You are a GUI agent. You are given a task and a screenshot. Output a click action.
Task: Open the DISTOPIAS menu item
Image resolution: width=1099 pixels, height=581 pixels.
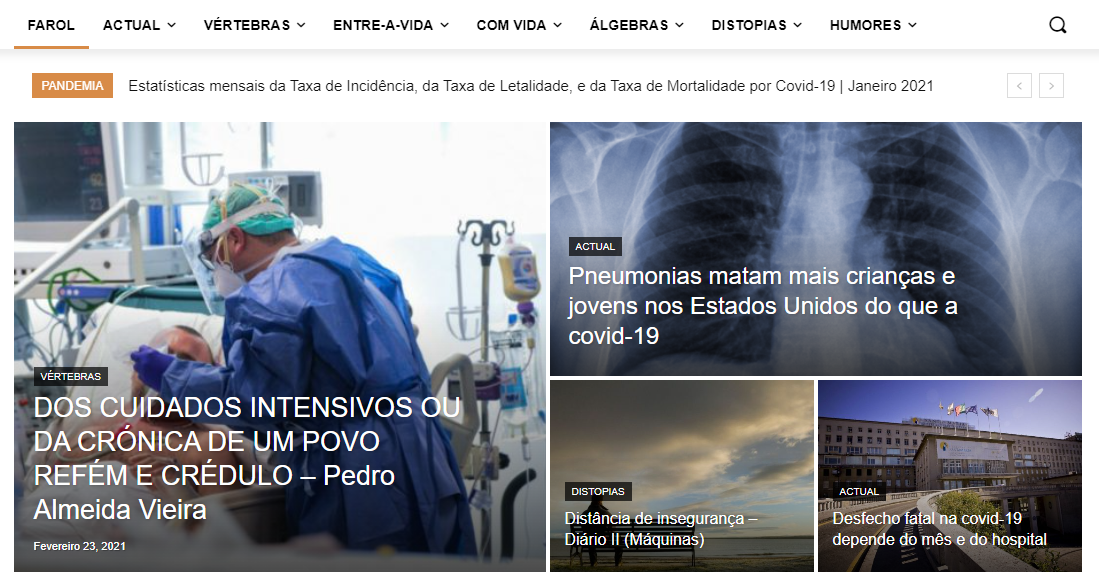click(x=756, y=25)
